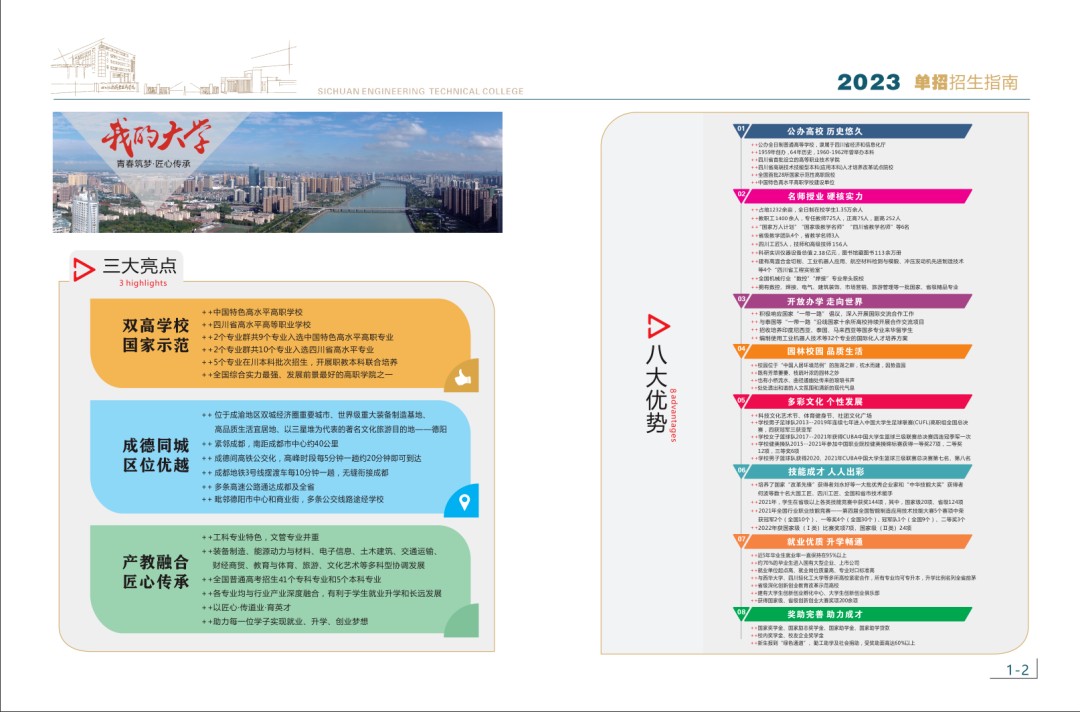The width and height of the screenshot is (1080, 712).
Task: Click the 我的大学 red calligraphy title
Action: tap(156, 136)
